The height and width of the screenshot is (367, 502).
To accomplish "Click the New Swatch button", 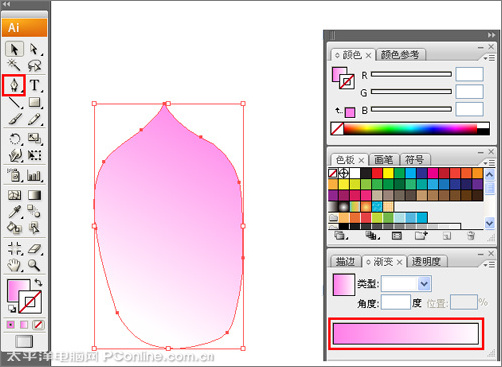I will (447, 236).
